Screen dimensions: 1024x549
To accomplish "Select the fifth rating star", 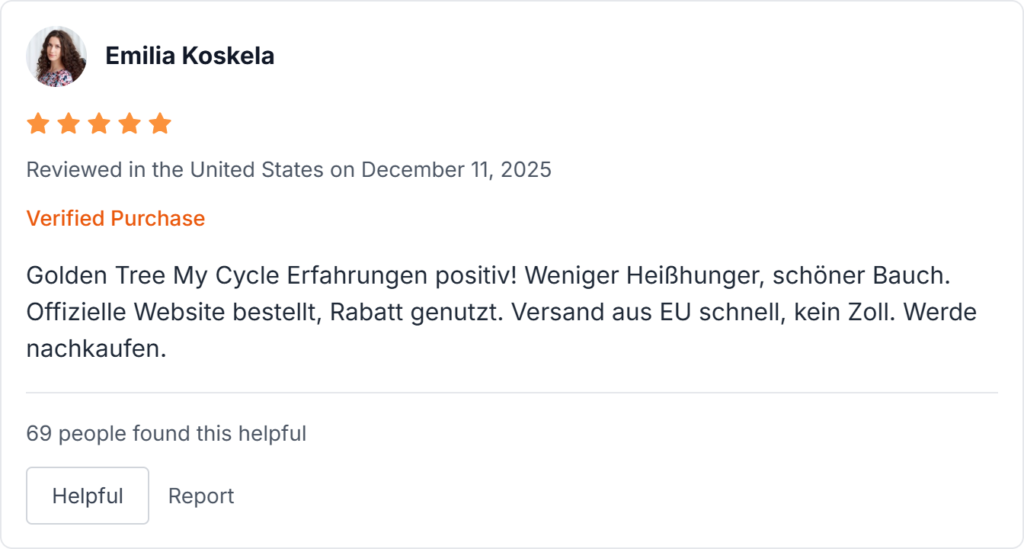I will pyautogui.click(x=160, y=124).
